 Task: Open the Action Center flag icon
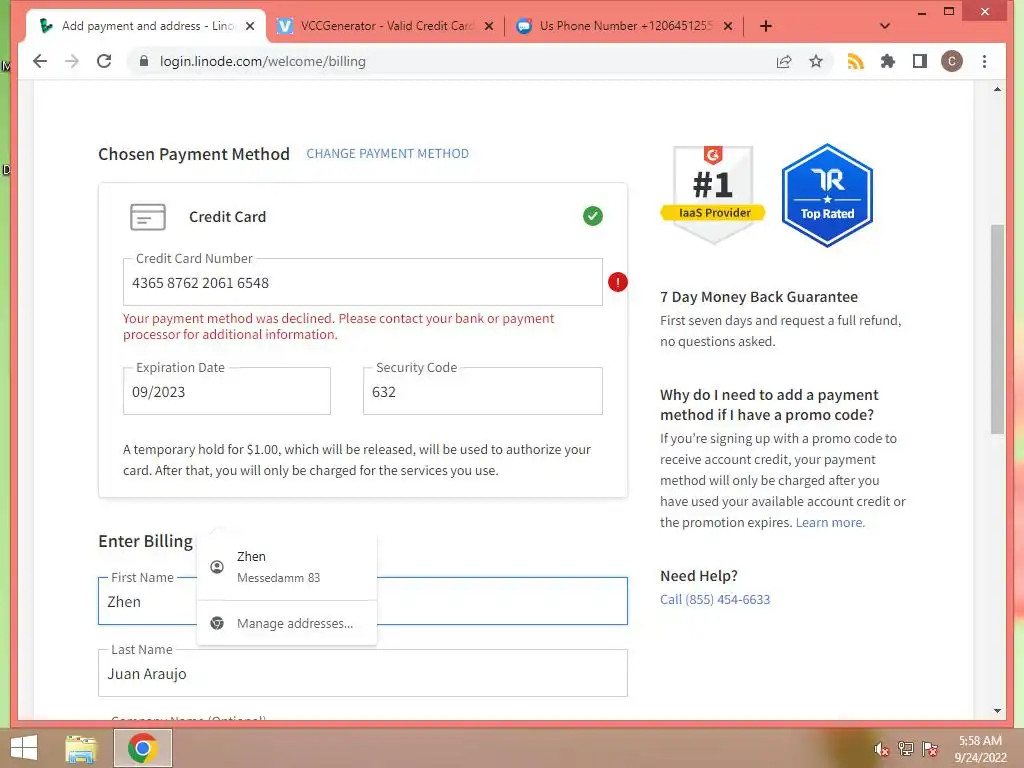pyautogui.click(x=930, y=749)
